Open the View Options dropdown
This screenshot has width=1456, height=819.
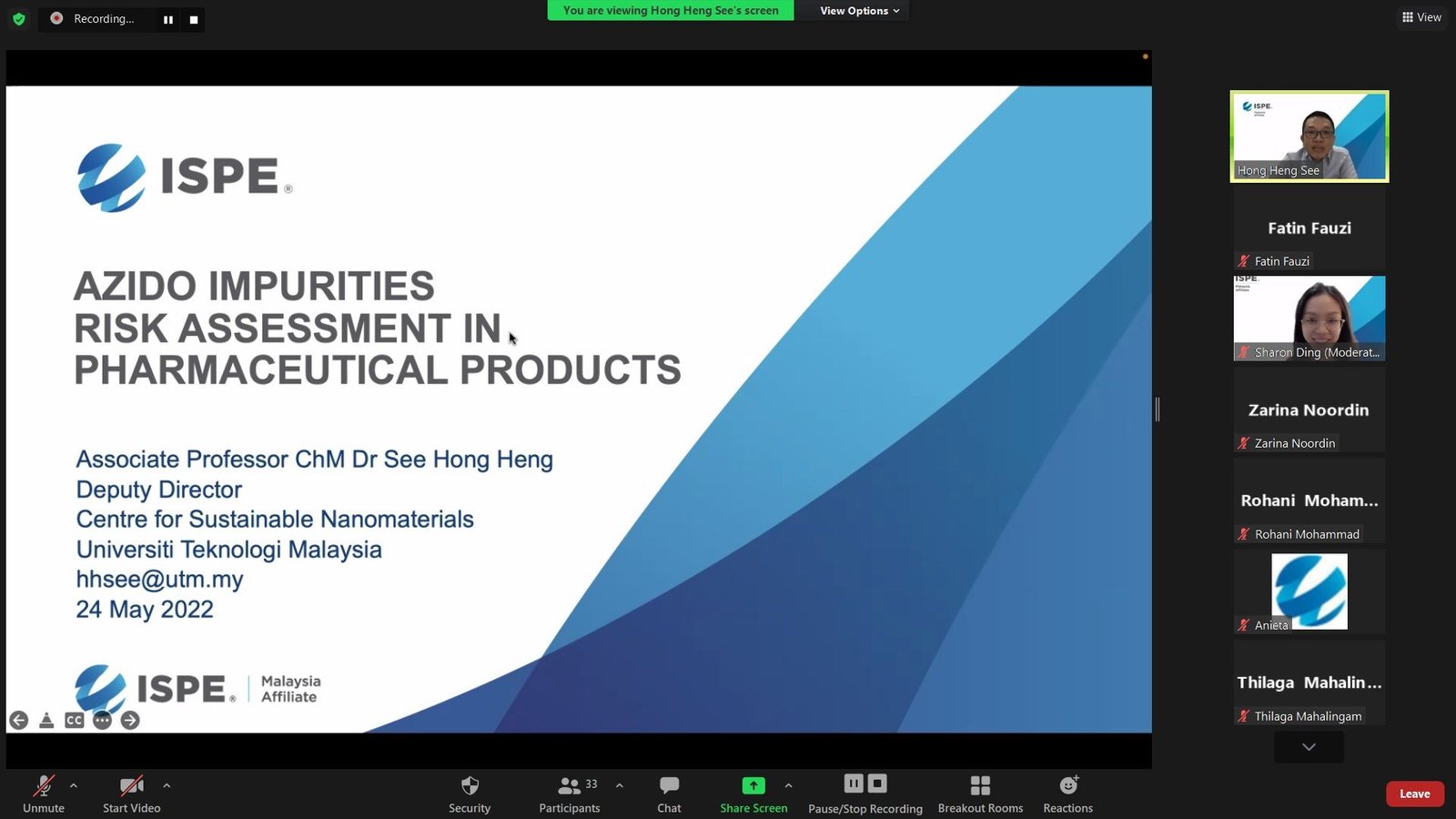[859, 11]
